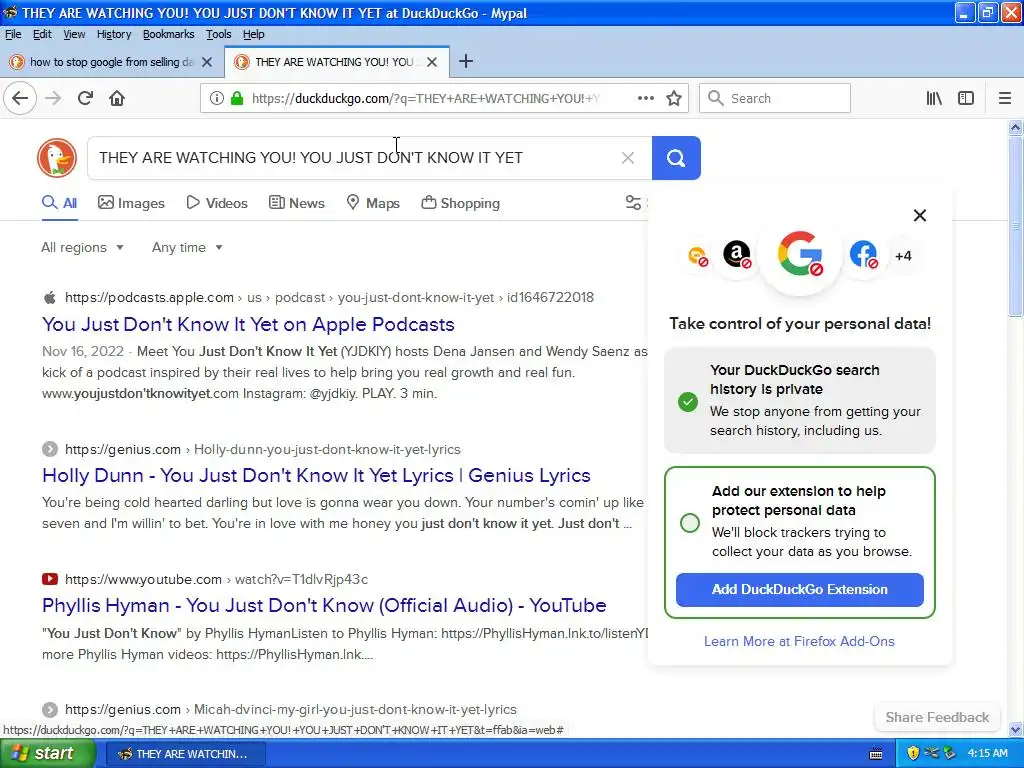
Task: Click the browser Back arrow button
Action: click(20, 99)
